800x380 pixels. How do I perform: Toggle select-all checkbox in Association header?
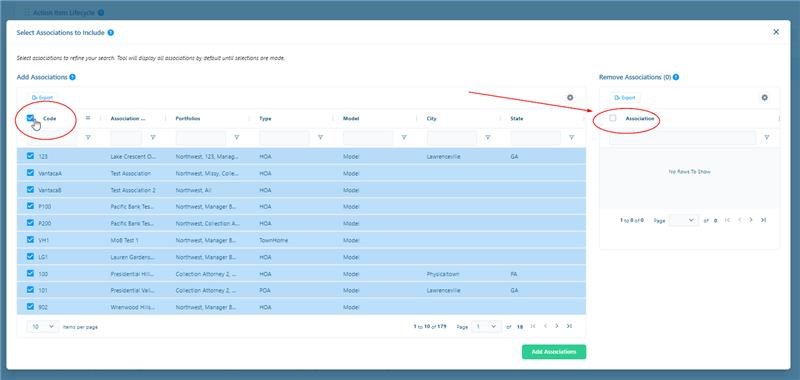(613, 118)
